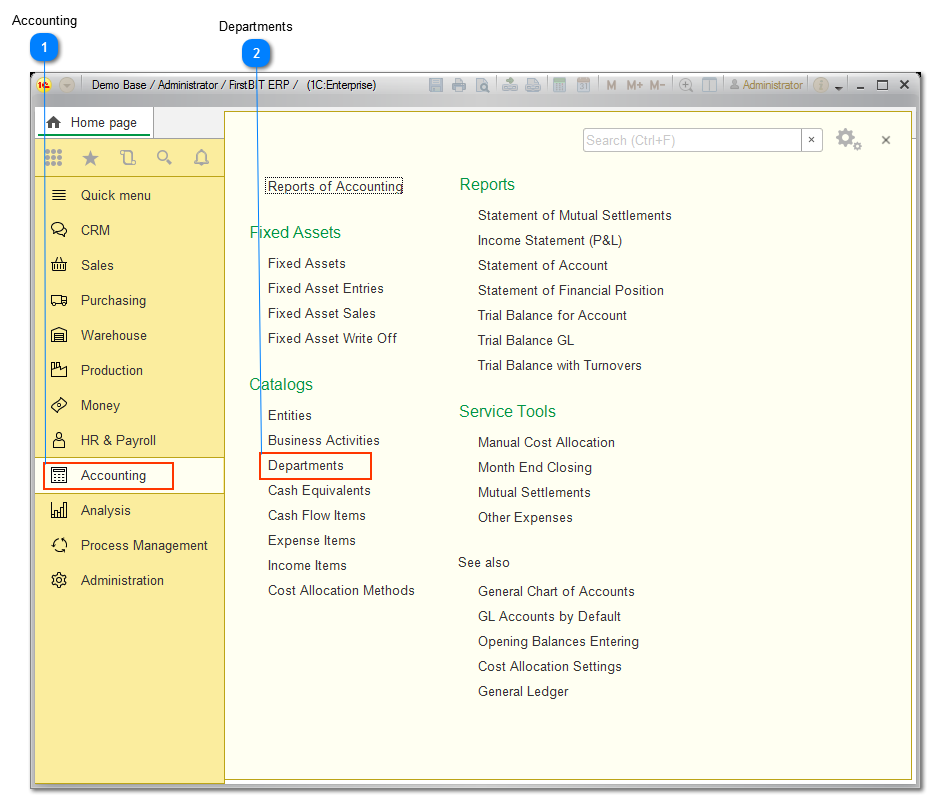Screen dimensions: 930x798
Task: Click the notifications bell icon
Action: [x=200, y=157]
